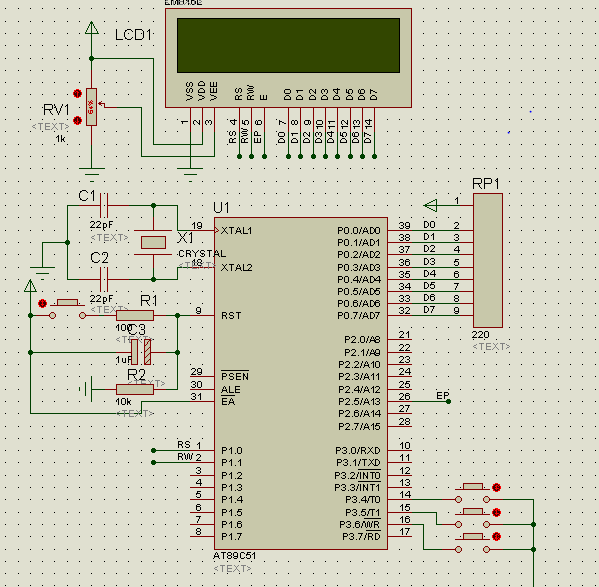Viewport: 599px width, 587px height.
Task: Click the LCD D7 pin 14 terminal dot
Action: [374, 157]
